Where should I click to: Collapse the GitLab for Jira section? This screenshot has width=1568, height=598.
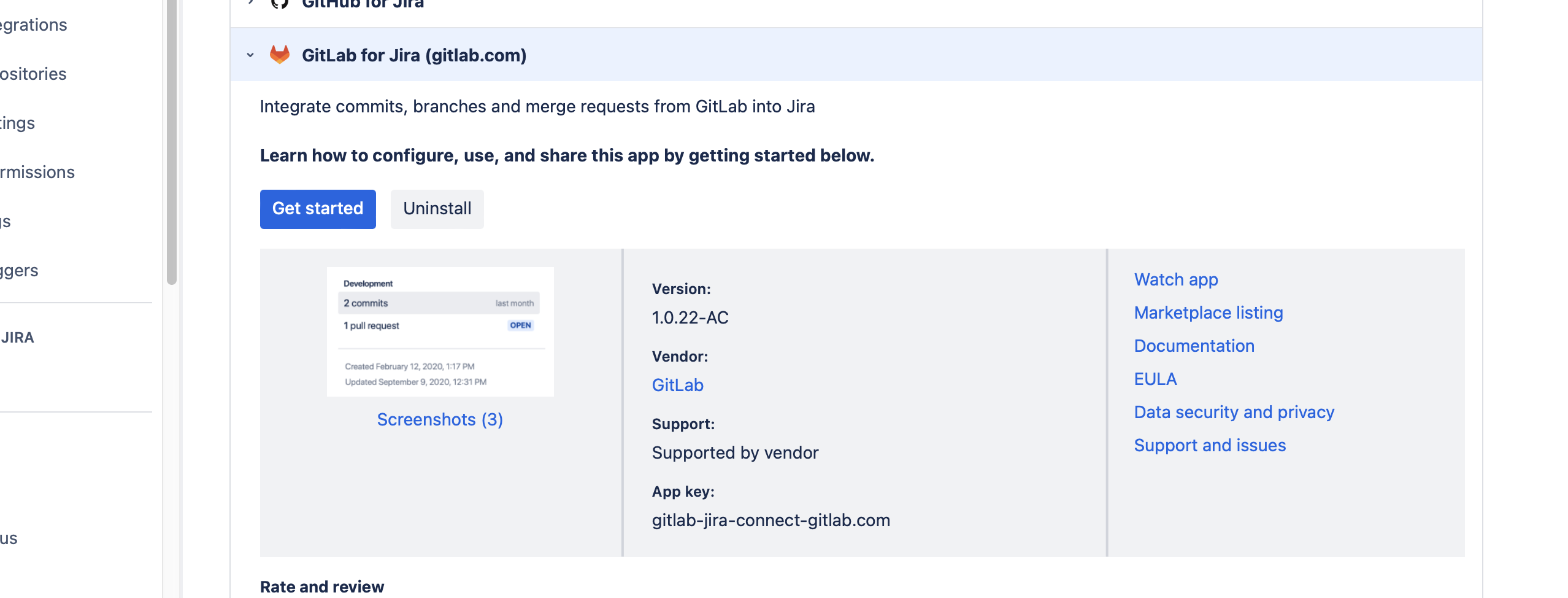250,55
